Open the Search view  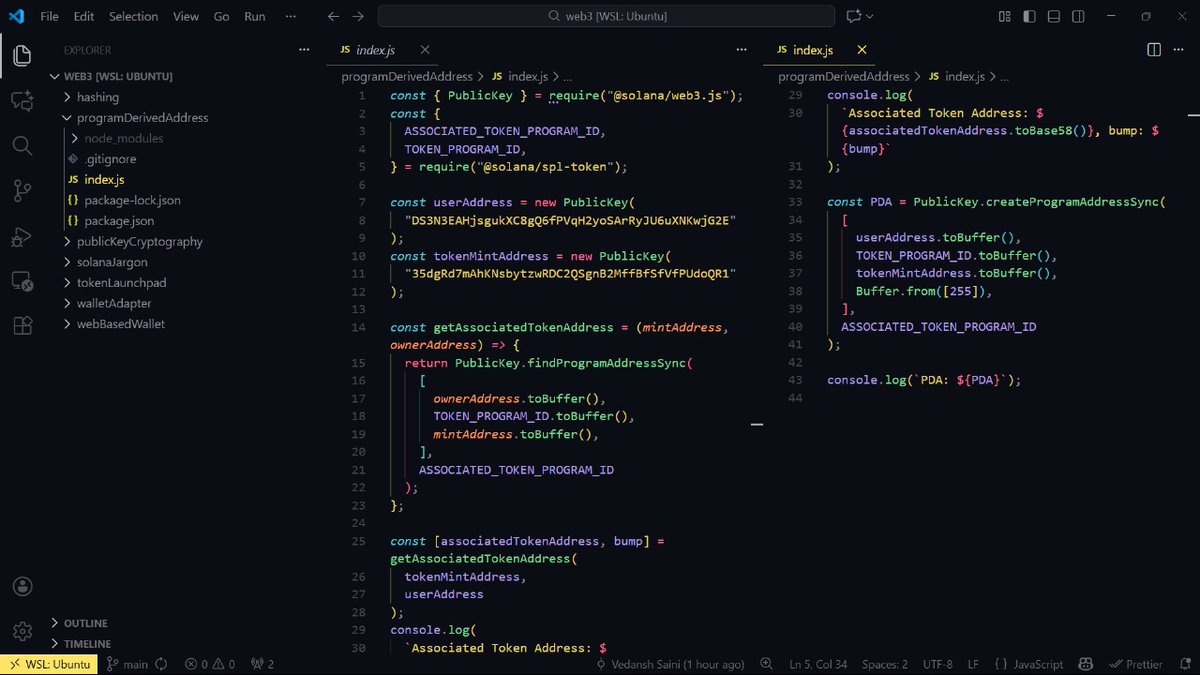21,145
